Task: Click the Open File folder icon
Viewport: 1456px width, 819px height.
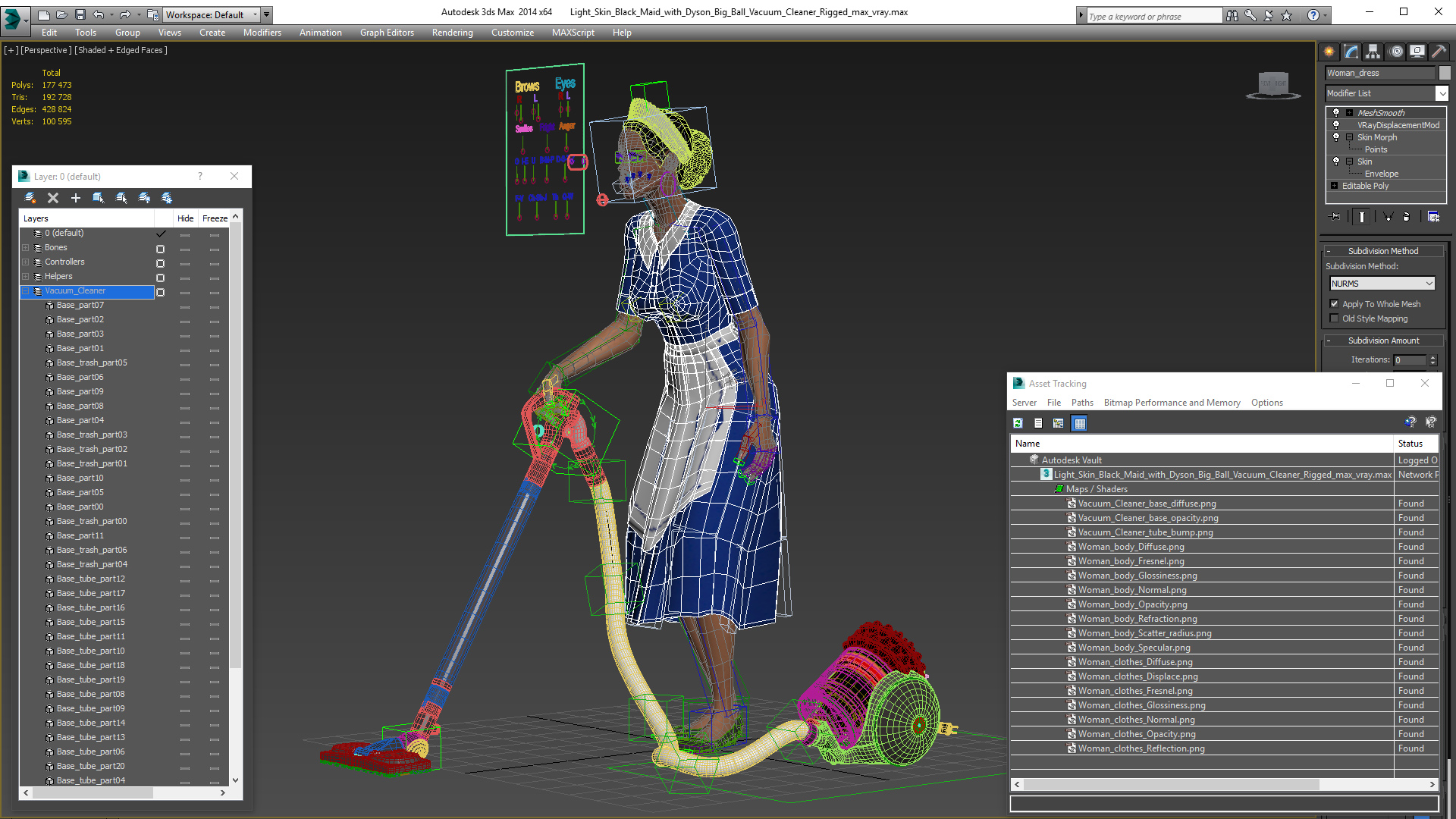Action: tap(62, 14)
